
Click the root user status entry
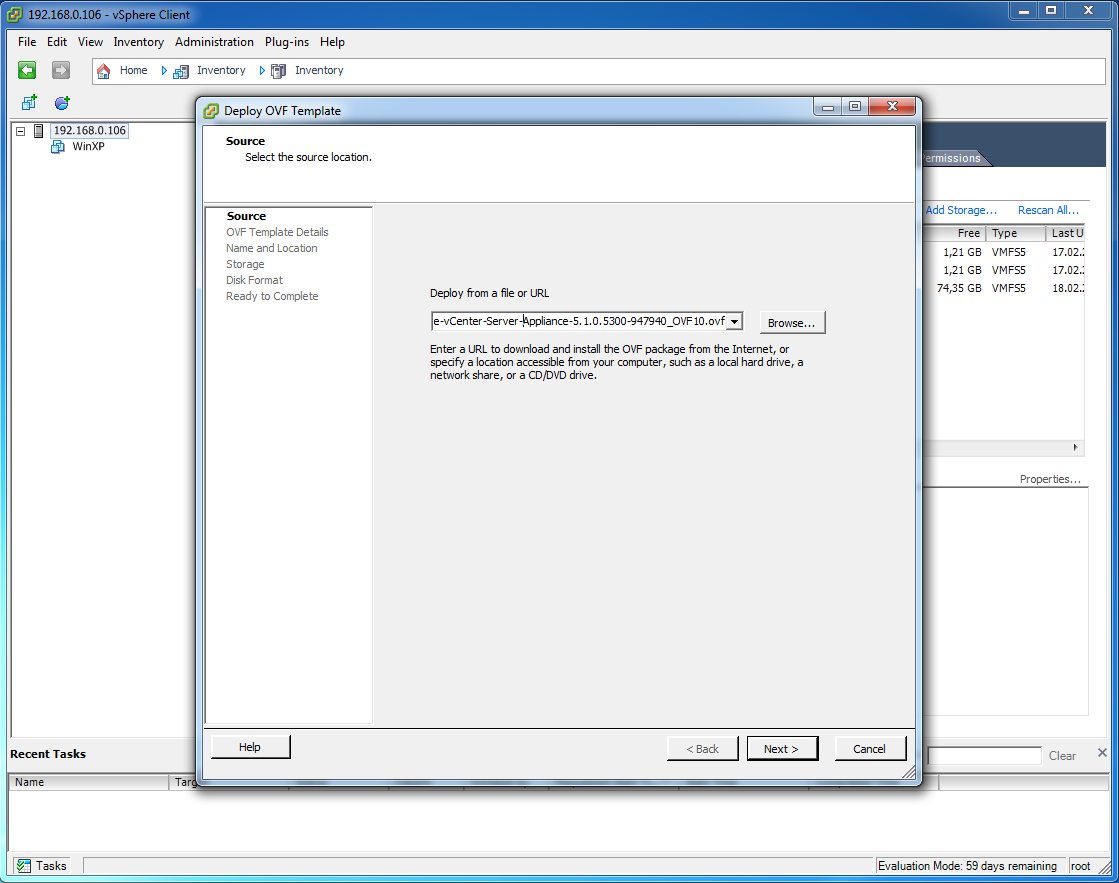tap(1080, 866)
